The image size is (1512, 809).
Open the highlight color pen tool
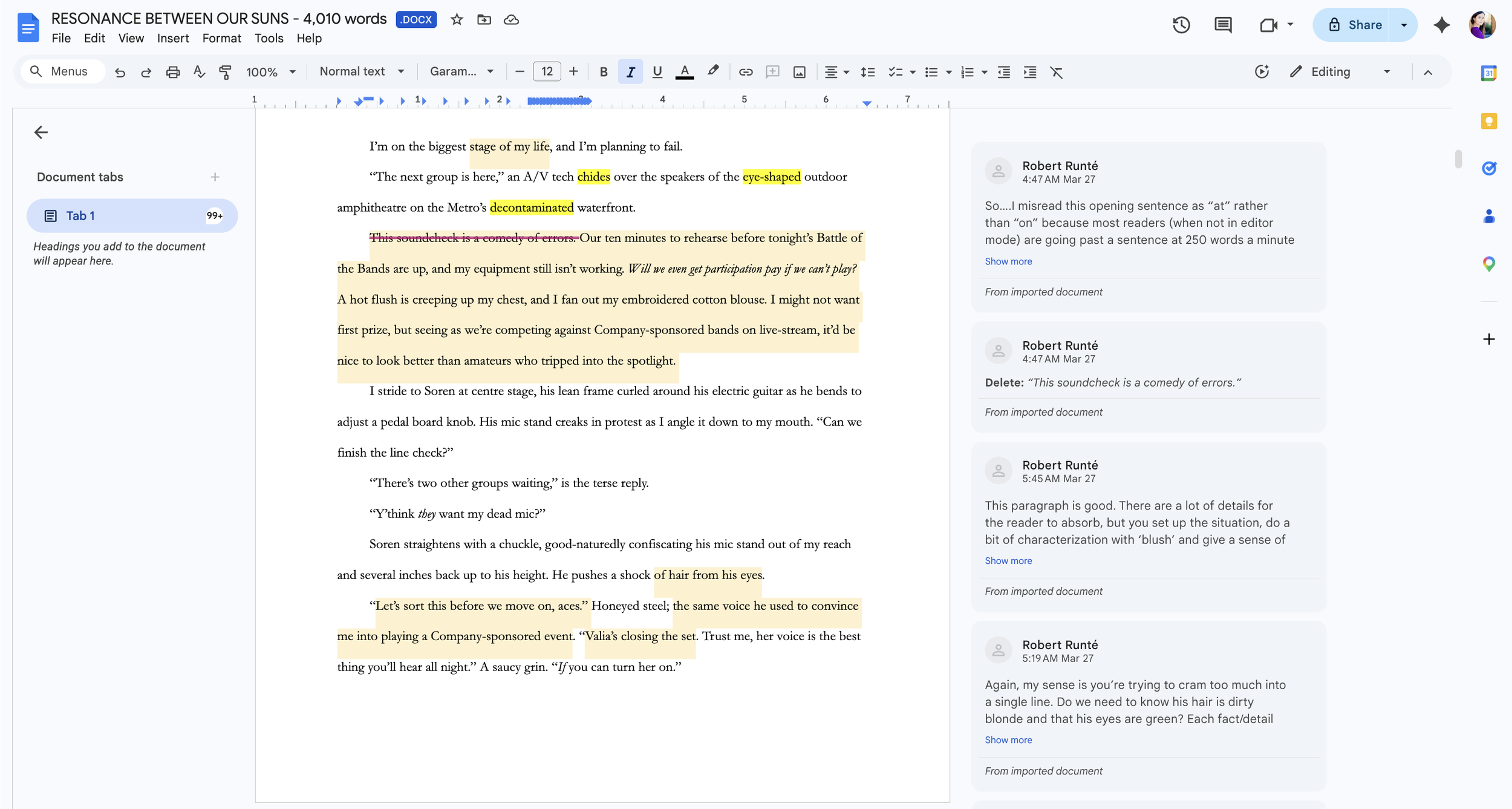pos(713,71)
